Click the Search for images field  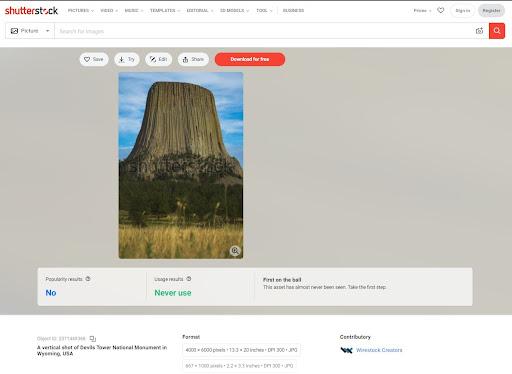click(263, 31)
